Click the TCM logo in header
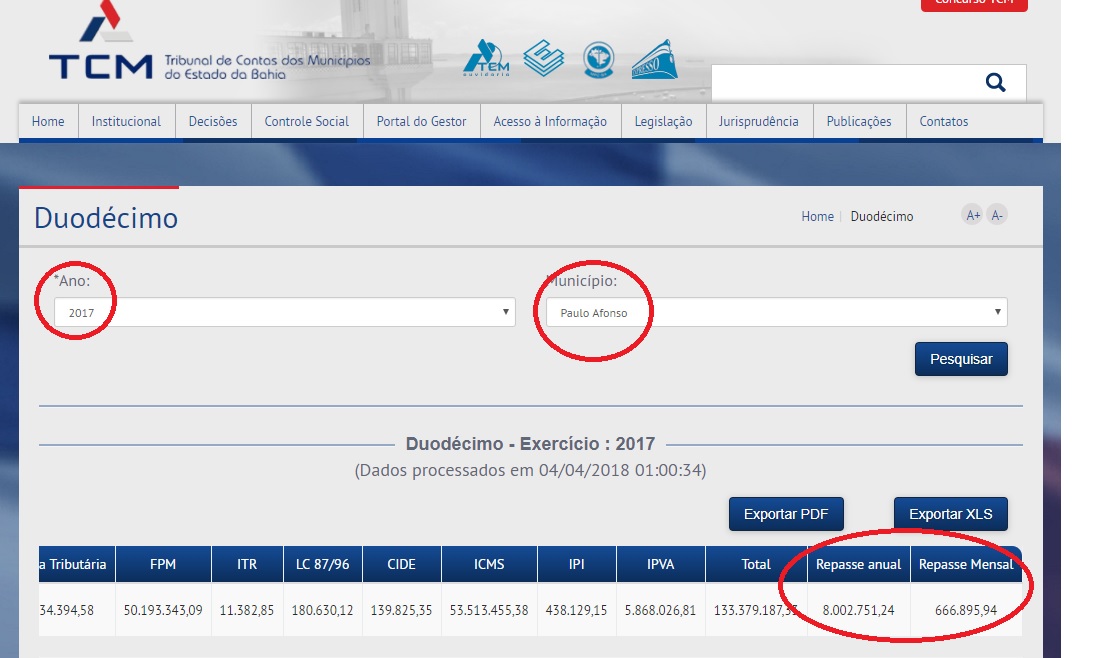Image resolution: width=1113 pixels, height=658 pixels. pyautogui.click(x=100, y=50)
